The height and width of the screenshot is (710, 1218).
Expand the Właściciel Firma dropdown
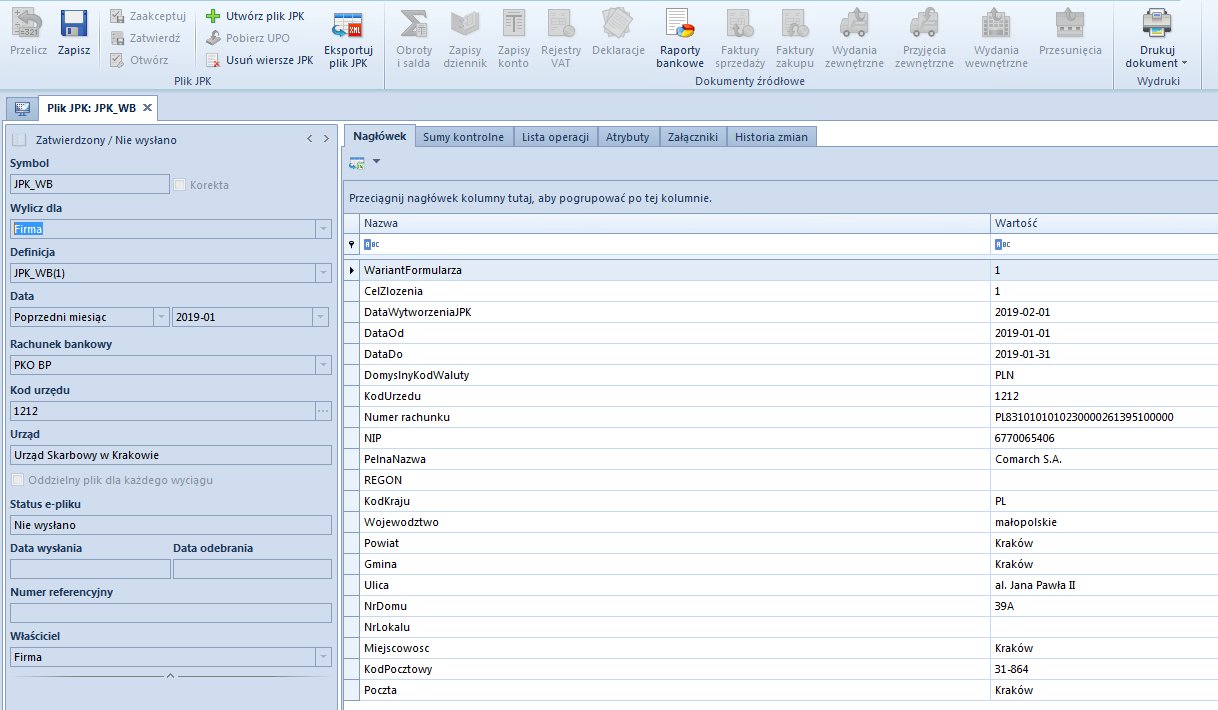click(x=323, y=657)
